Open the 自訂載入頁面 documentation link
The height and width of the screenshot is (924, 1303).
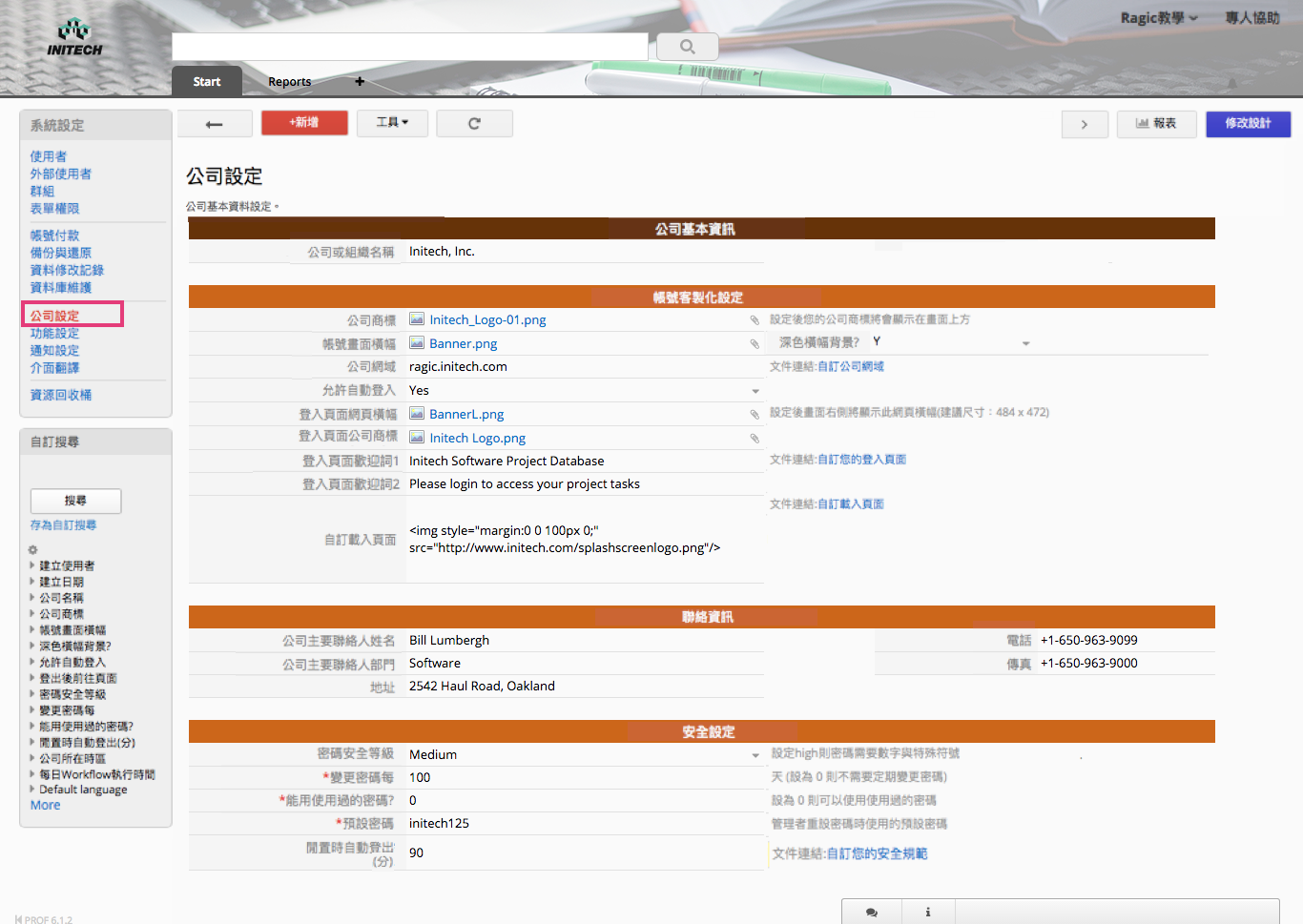click(851, 504)
